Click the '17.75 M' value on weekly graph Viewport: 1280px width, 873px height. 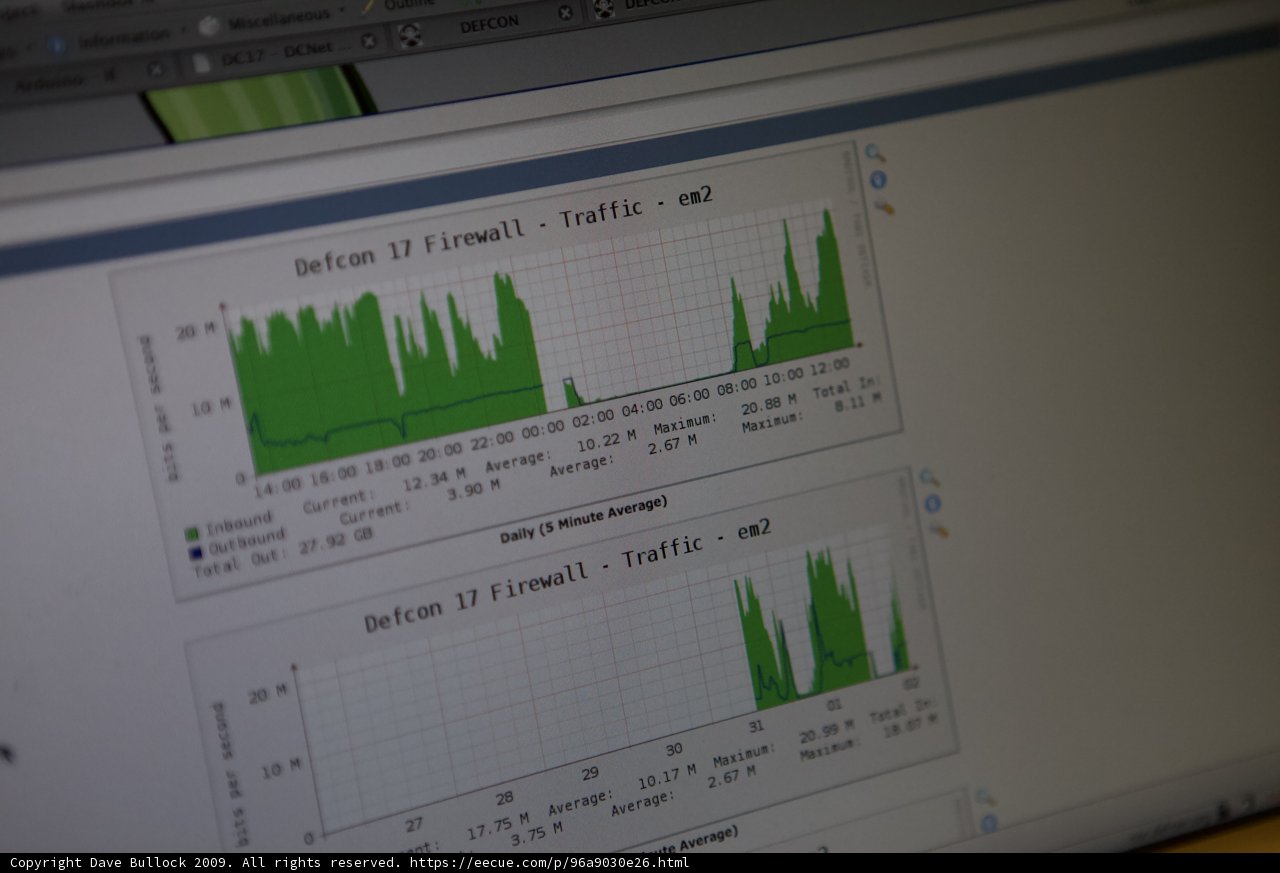coord(498,826)
